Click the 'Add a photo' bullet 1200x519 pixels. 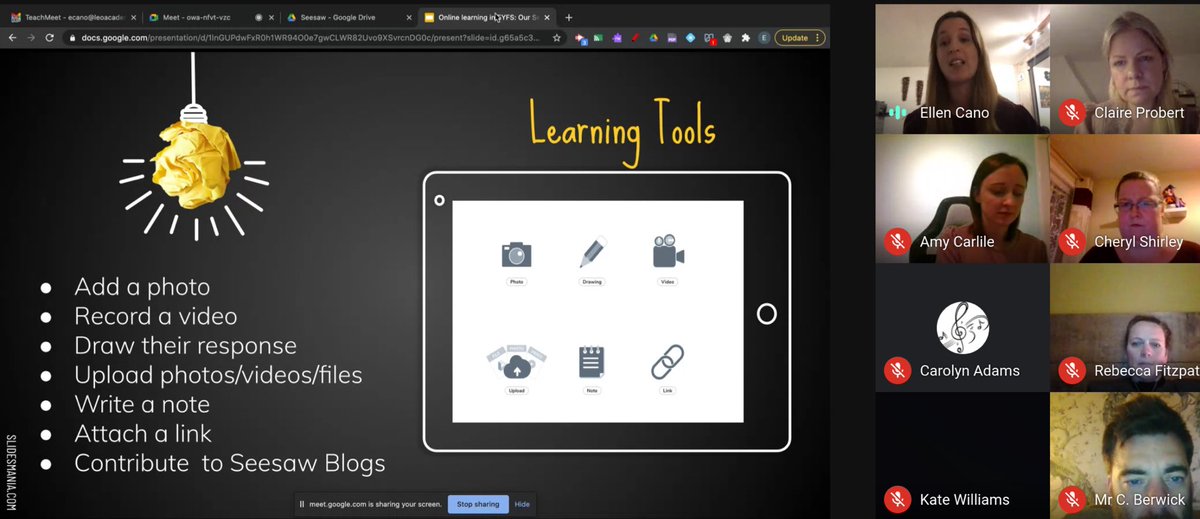tap(142, 287)
